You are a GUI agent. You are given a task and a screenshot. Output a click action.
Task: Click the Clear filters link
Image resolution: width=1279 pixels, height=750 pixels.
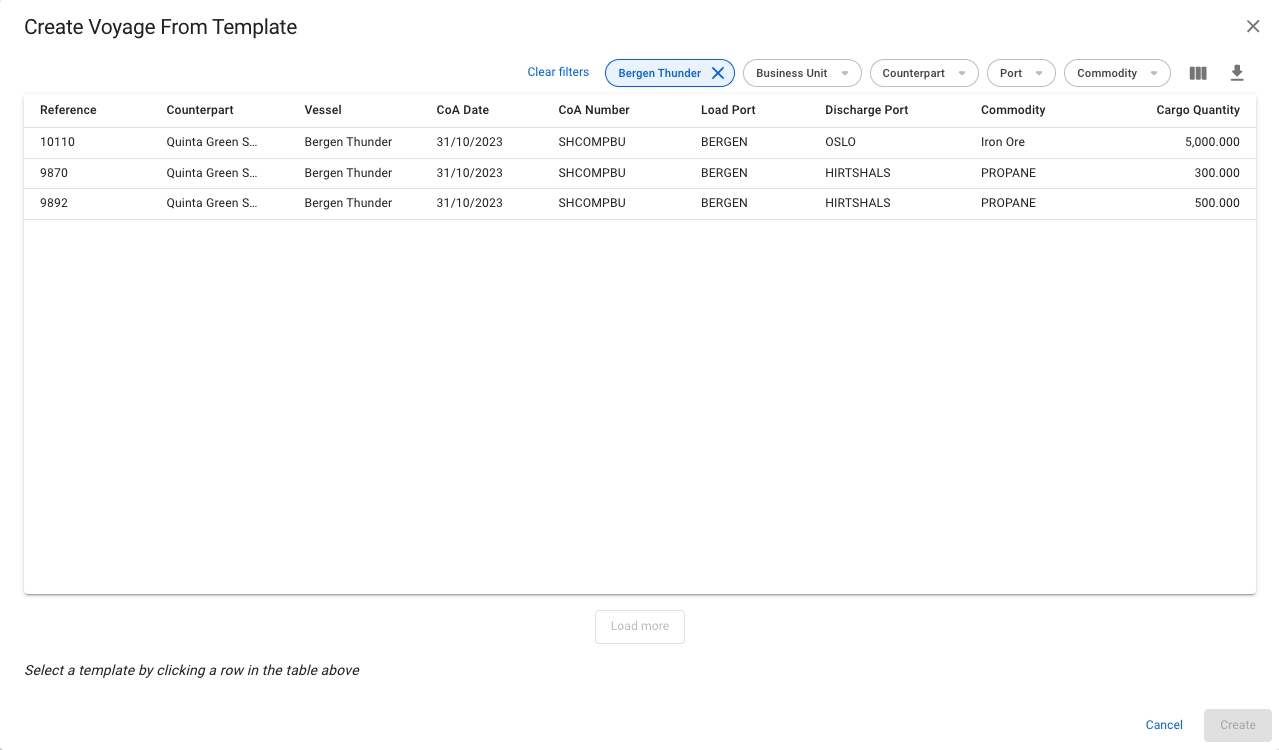[558, 72]
